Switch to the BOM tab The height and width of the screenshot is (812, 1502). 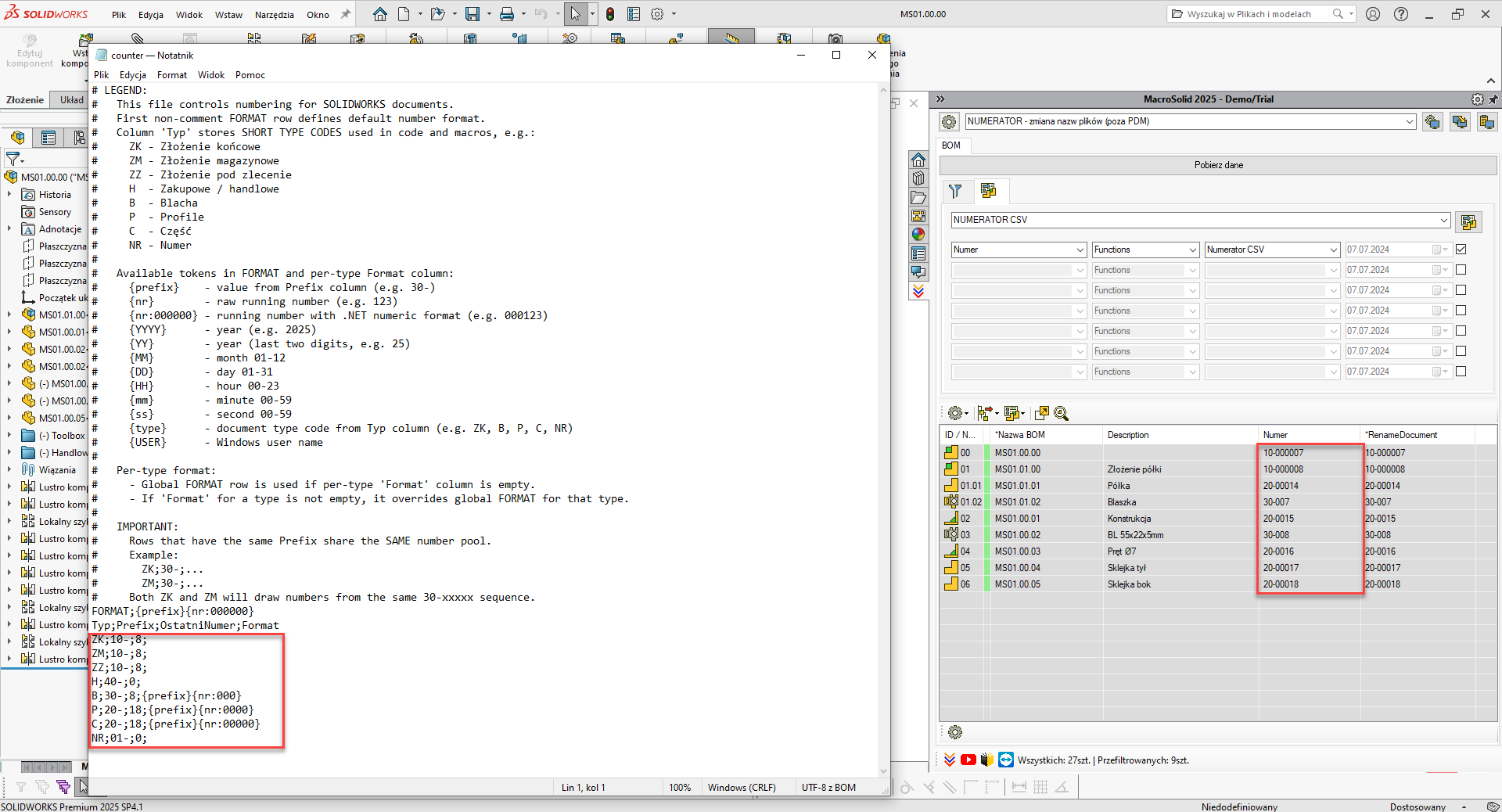coord(950,146)
